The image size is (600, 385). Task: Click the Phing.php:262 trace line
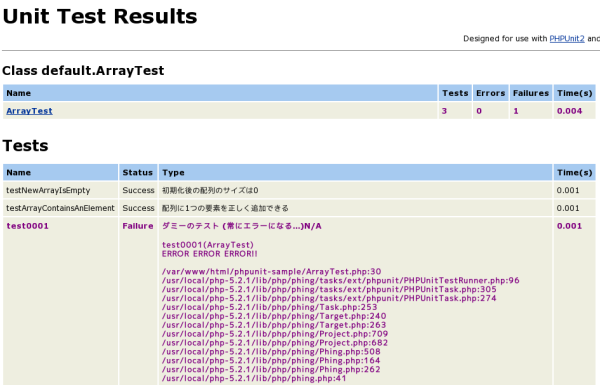(x=271, y=369)
